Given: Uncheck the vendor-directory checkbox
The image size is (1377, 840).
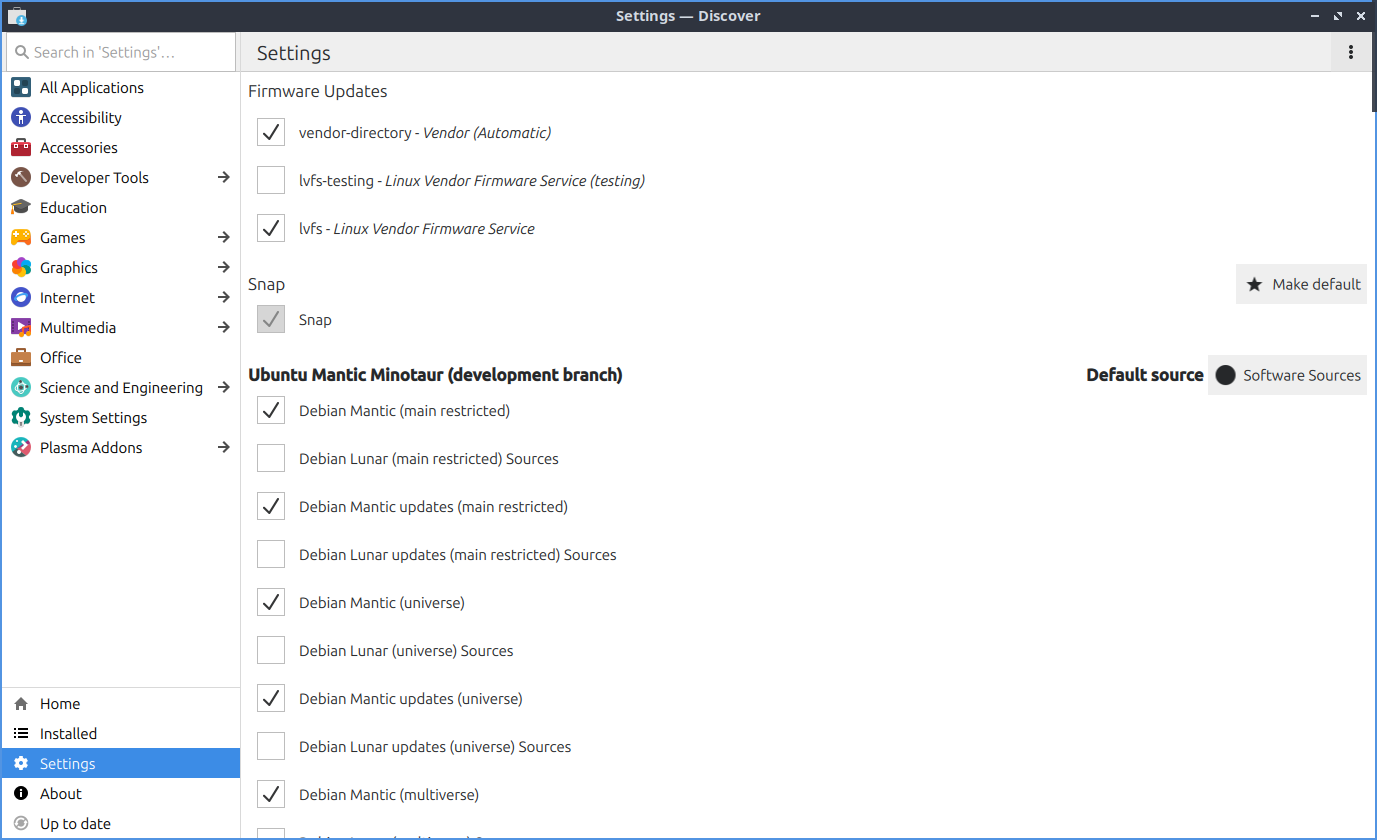Looking at the screenshot, I should [x=271, y=133].
